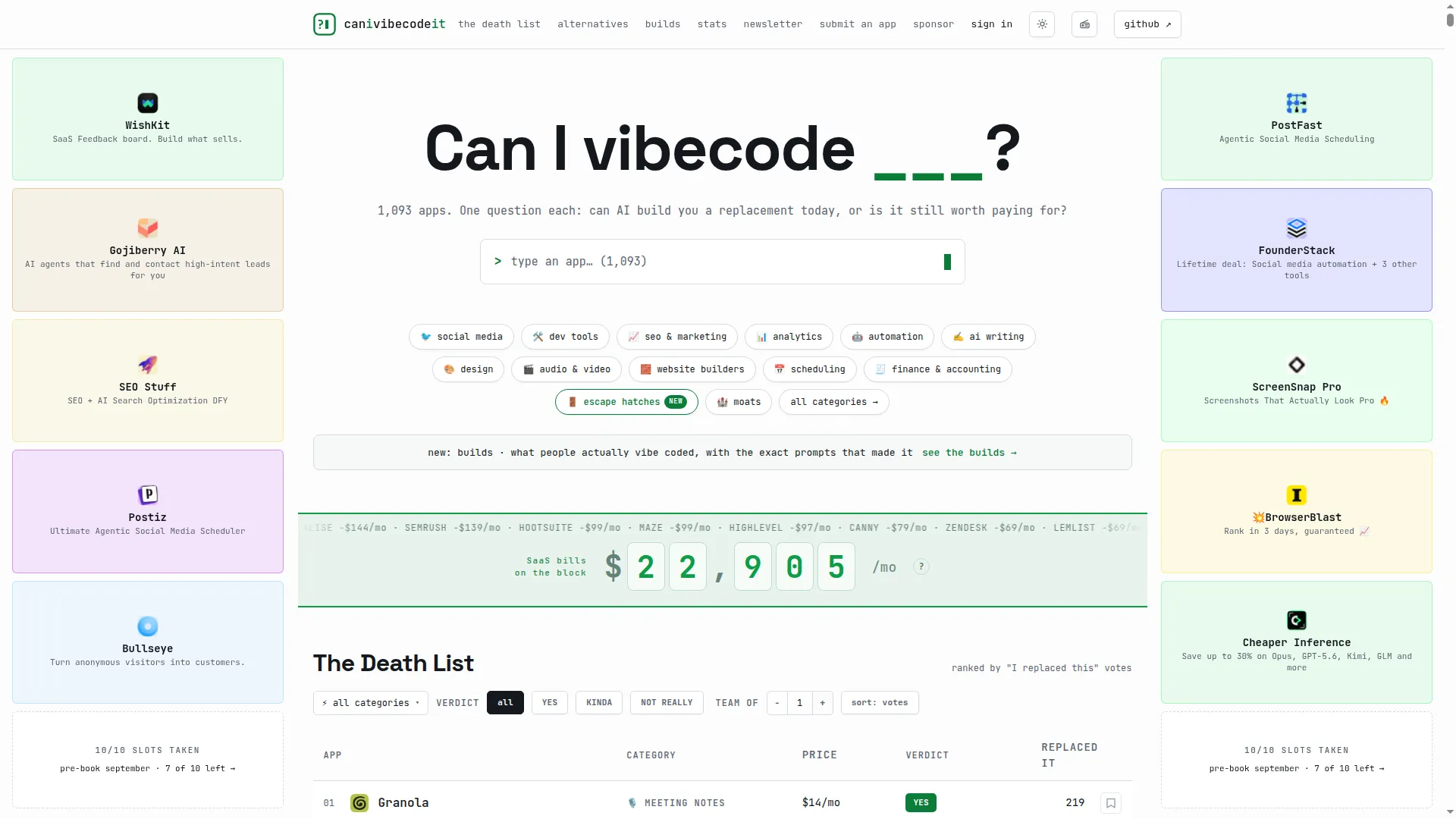Open the sponsor nav link

pyautogui.click(x=934, y=24)
